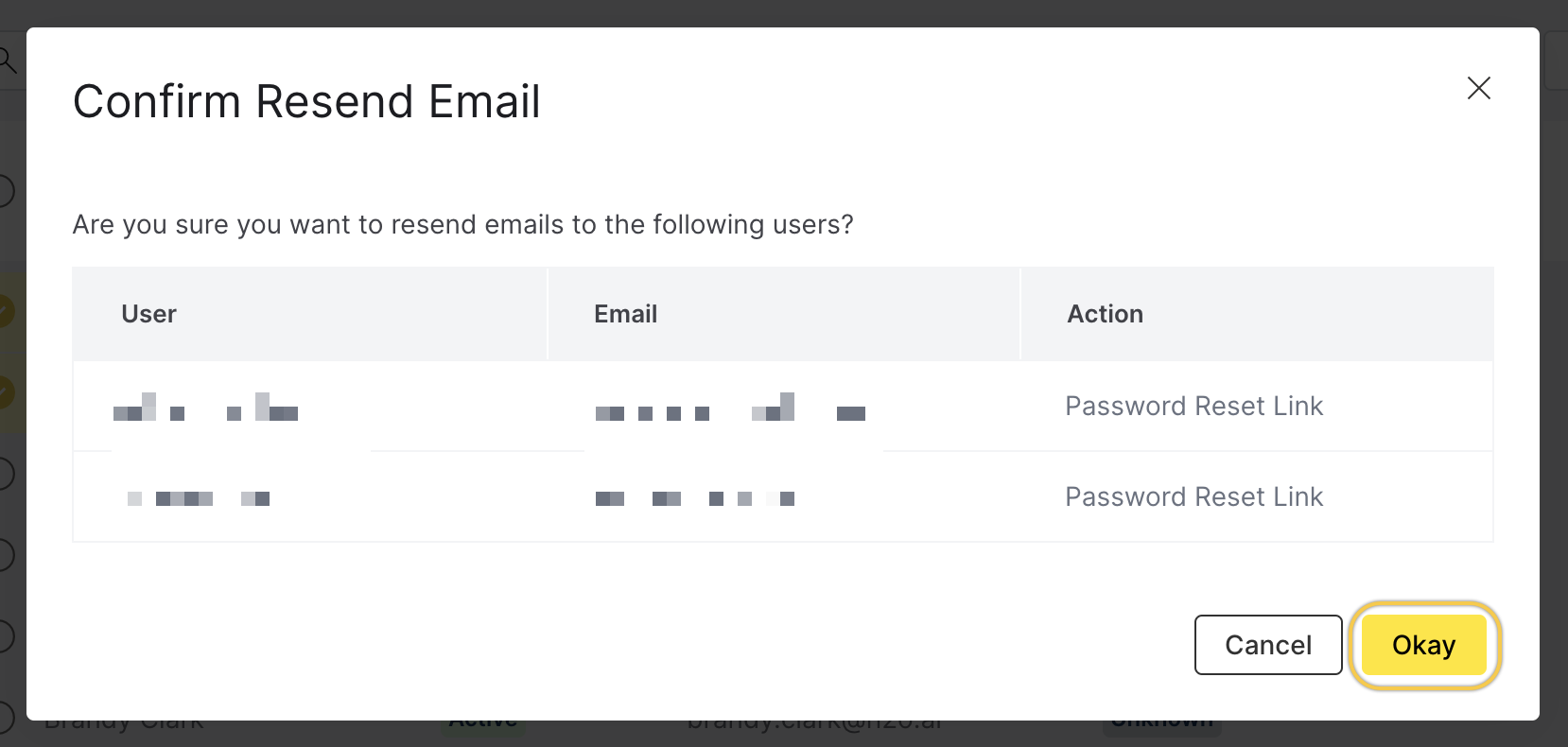
Task: Click the second row's blurred email address
Action: click(x=694, y=498)
